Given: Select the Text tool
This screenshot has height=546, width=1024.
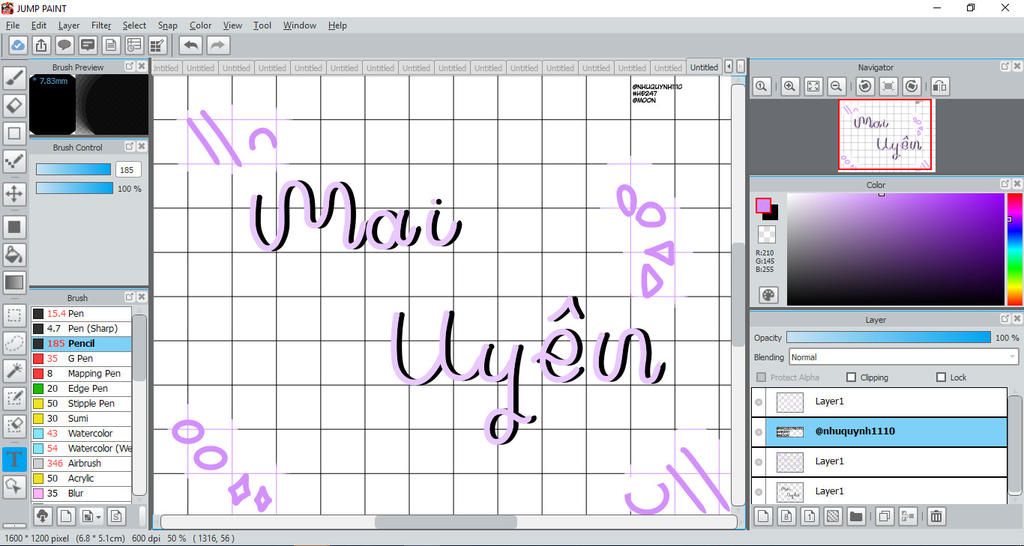Looking at the screenshot, I should tap(14, 459).
